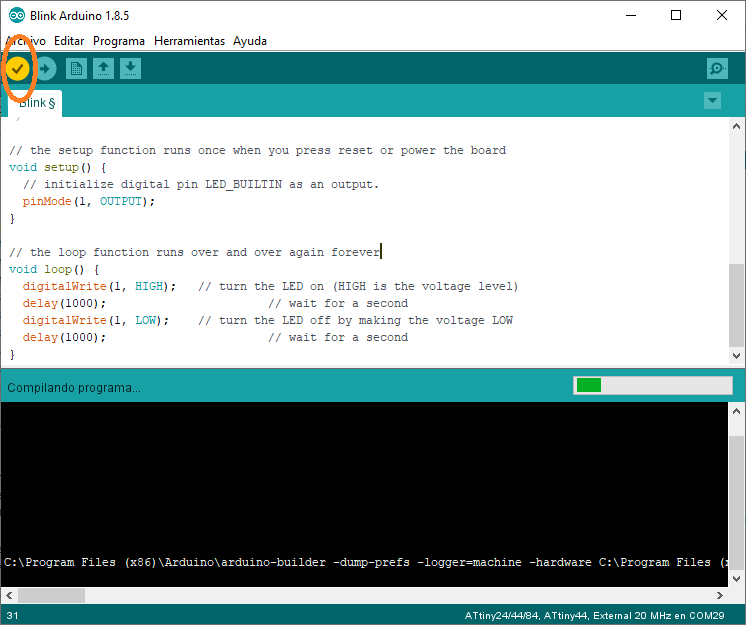Click the code editor scroll up arrow
746x625 pixels.
point(736,126)
